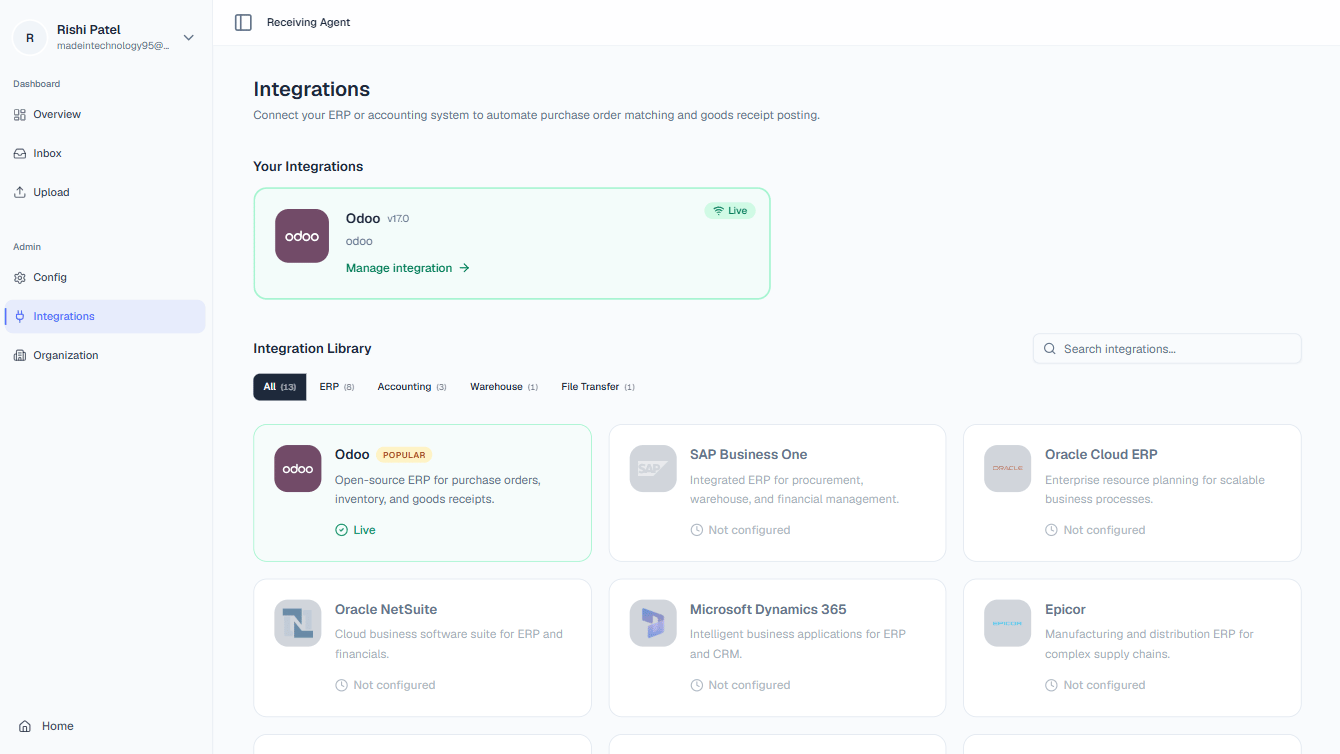Open Config in the sidebar
The width and height of the screenshot is (1340, 754).
tap(105, 278)
